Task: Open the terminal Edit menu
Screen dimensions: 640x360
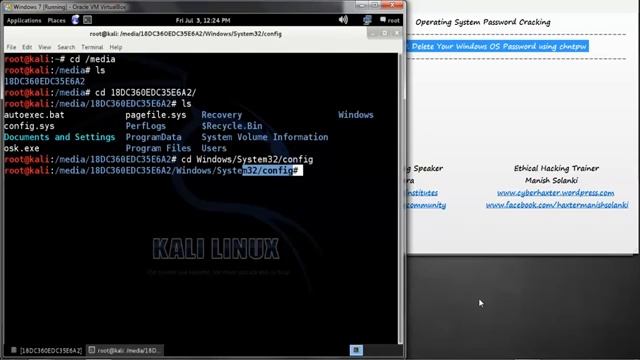Action: tap(27, 47)
